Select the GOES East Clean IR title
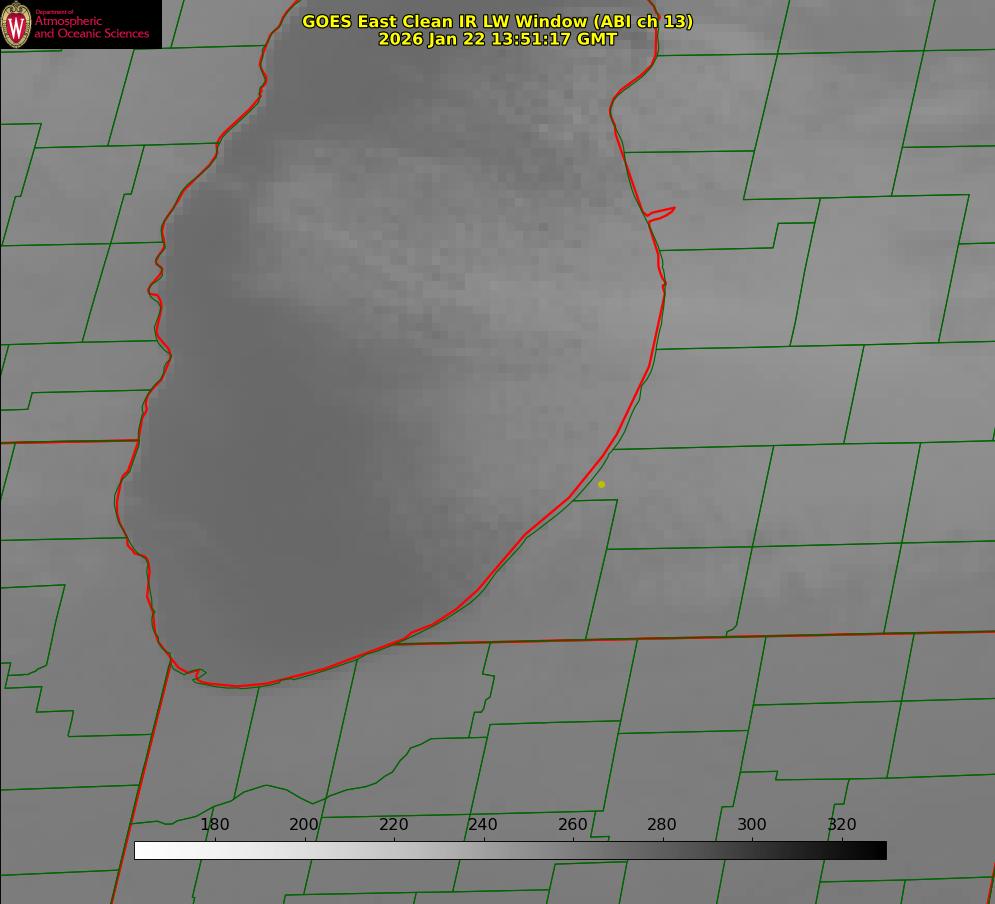Screen dimensions: 995x904 coord(497,21)
